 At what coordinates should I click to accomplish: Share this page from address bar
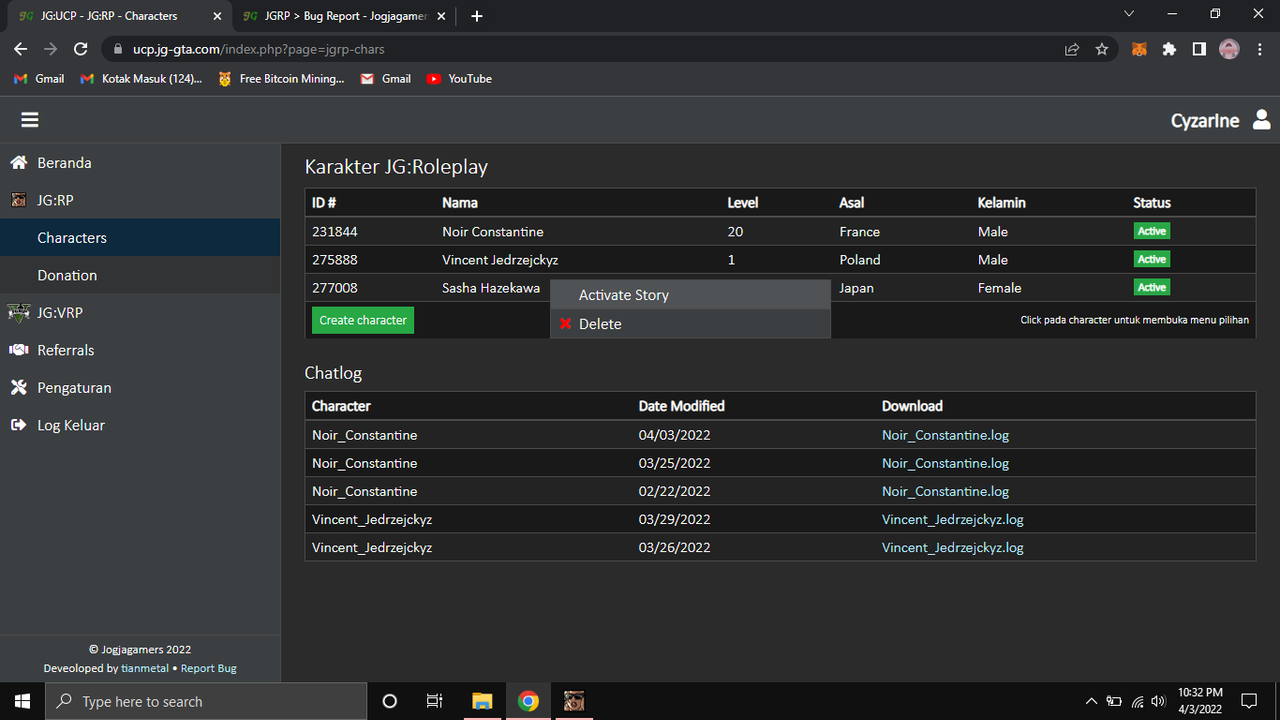point(1072,49)
